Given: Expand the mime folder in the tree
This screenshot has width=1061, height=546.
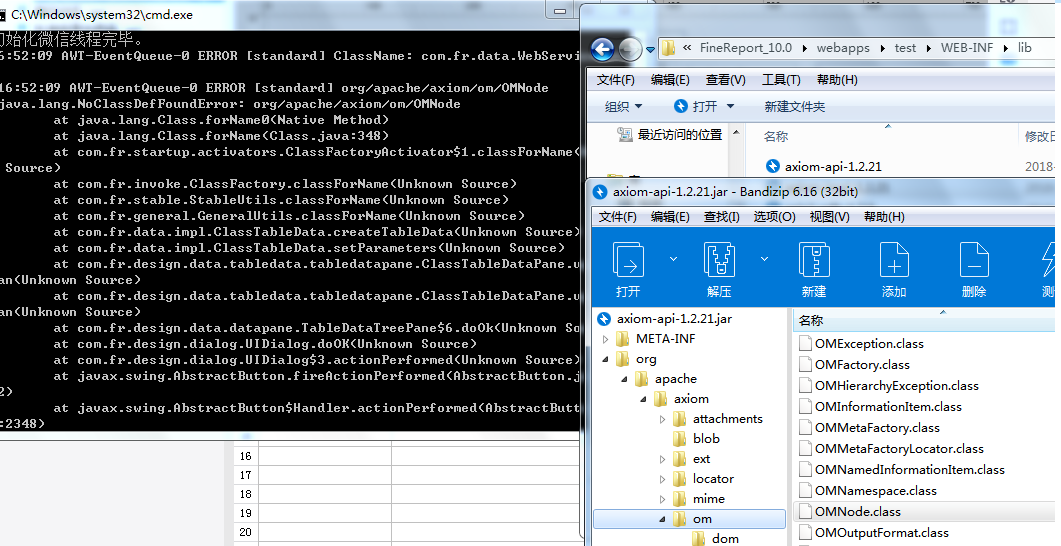Looking at the screenshot, I should [x=662, y=499].
